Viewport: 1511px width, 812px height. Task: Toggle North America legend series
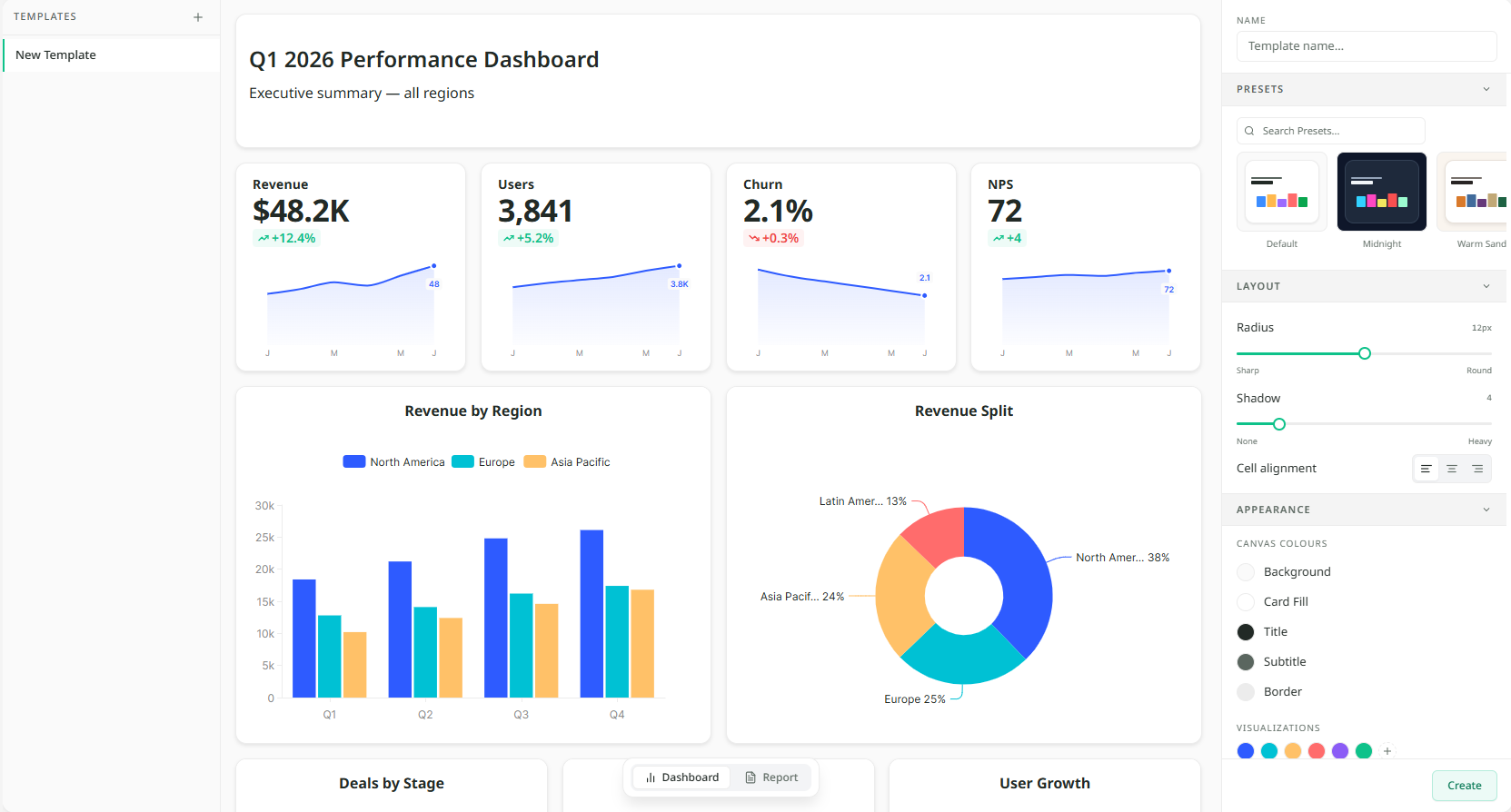(394, 462)
